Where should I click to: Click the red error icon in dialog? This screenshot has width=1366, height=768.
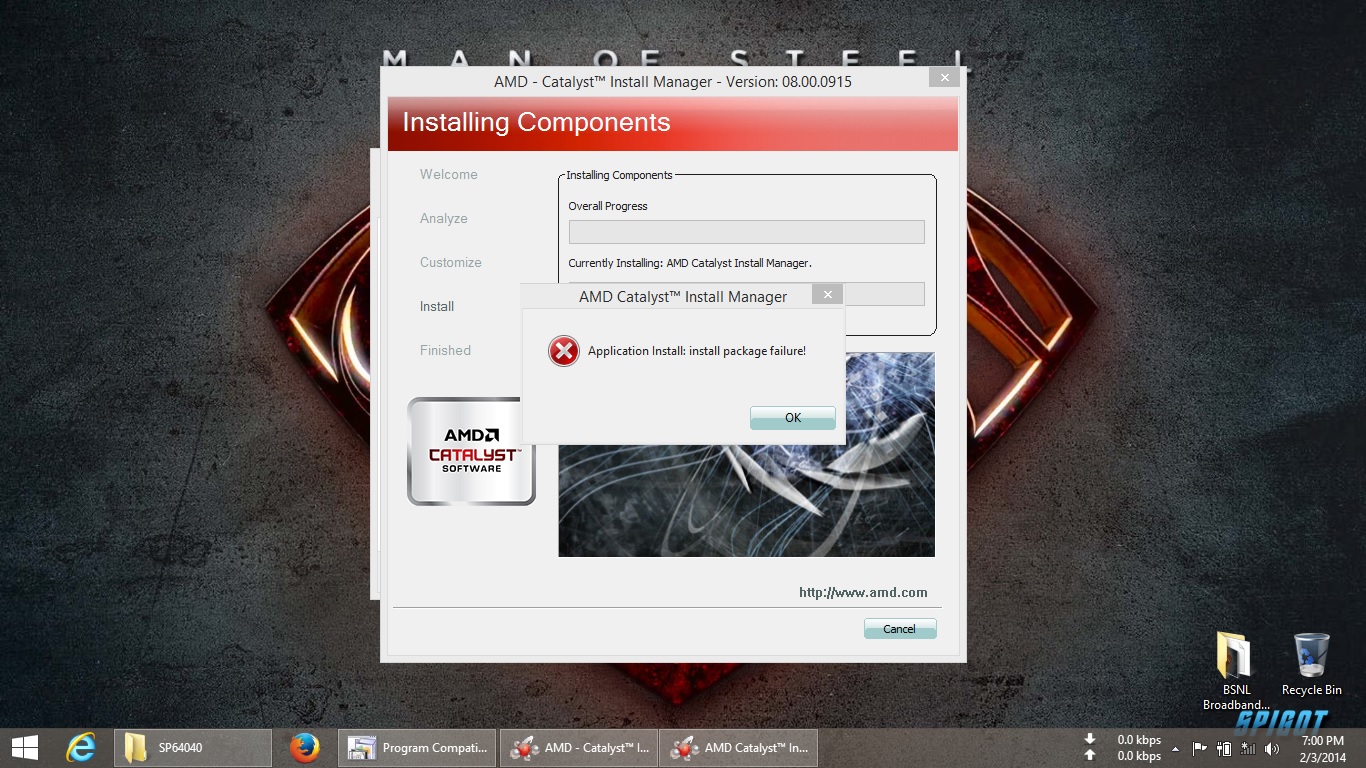(564, 351)
